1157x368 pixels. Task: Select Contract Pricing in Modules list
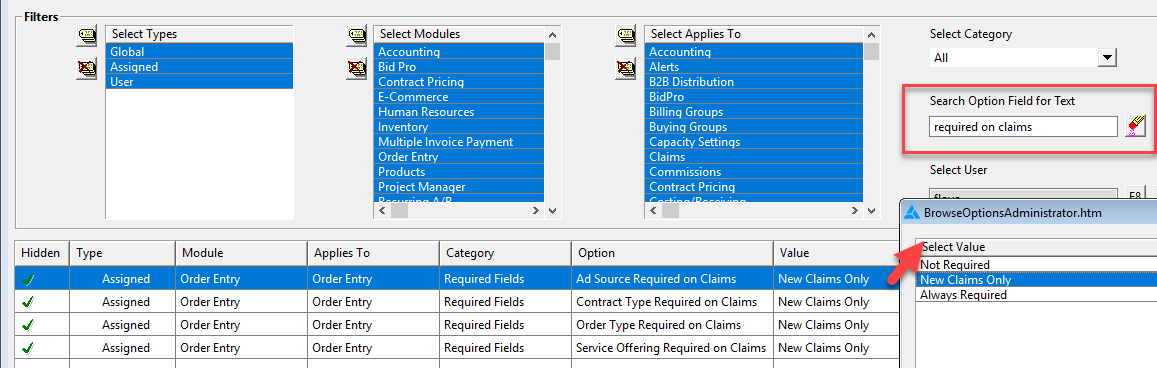pyautogui.click(x=459, y=82)
